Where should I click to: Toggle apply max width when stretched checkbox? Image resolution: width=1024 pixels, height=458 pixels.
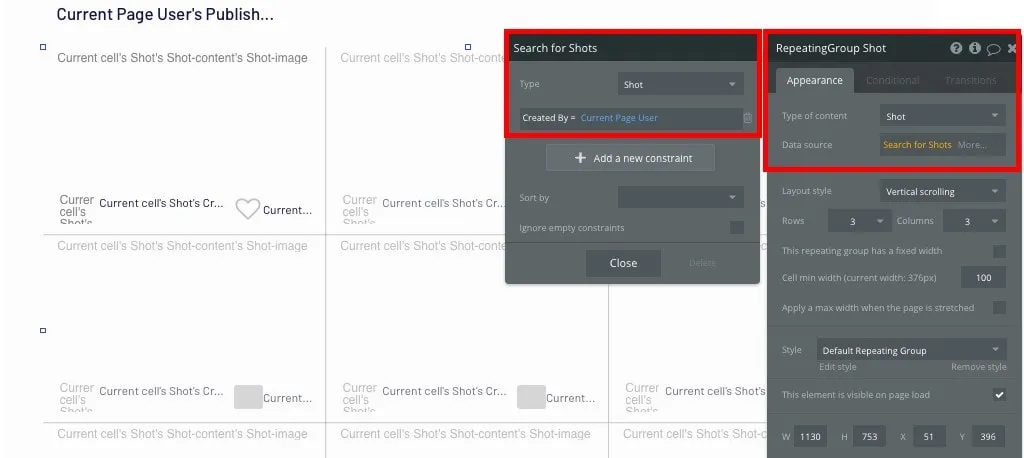point(999,308)
